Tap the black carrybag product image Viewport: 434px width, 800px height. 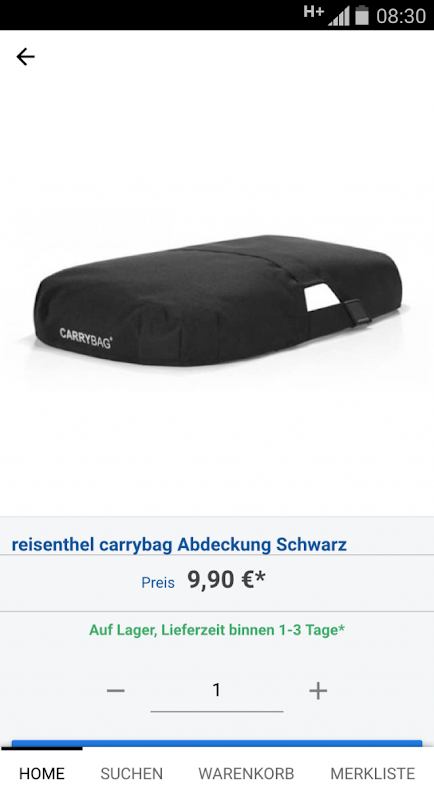point(218,301)
